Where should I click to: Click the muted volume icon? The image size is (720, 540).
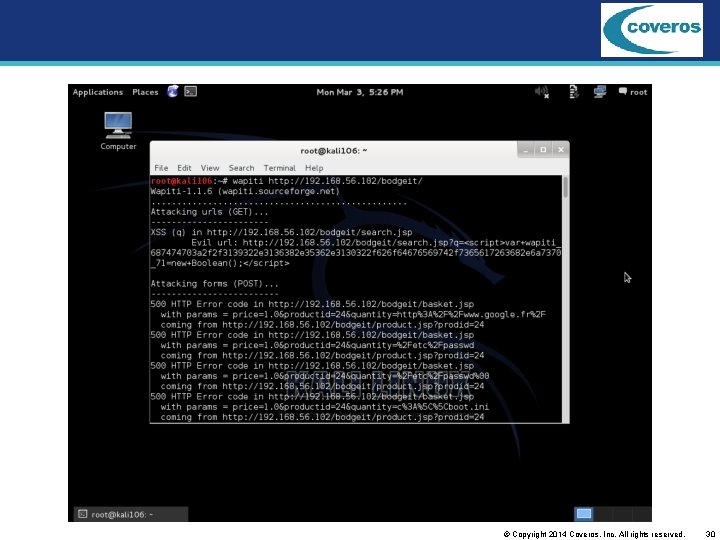click(542, 92)
